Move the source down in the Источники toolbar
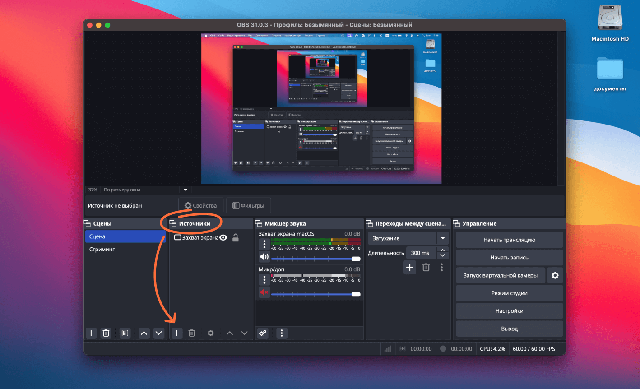 244,333
